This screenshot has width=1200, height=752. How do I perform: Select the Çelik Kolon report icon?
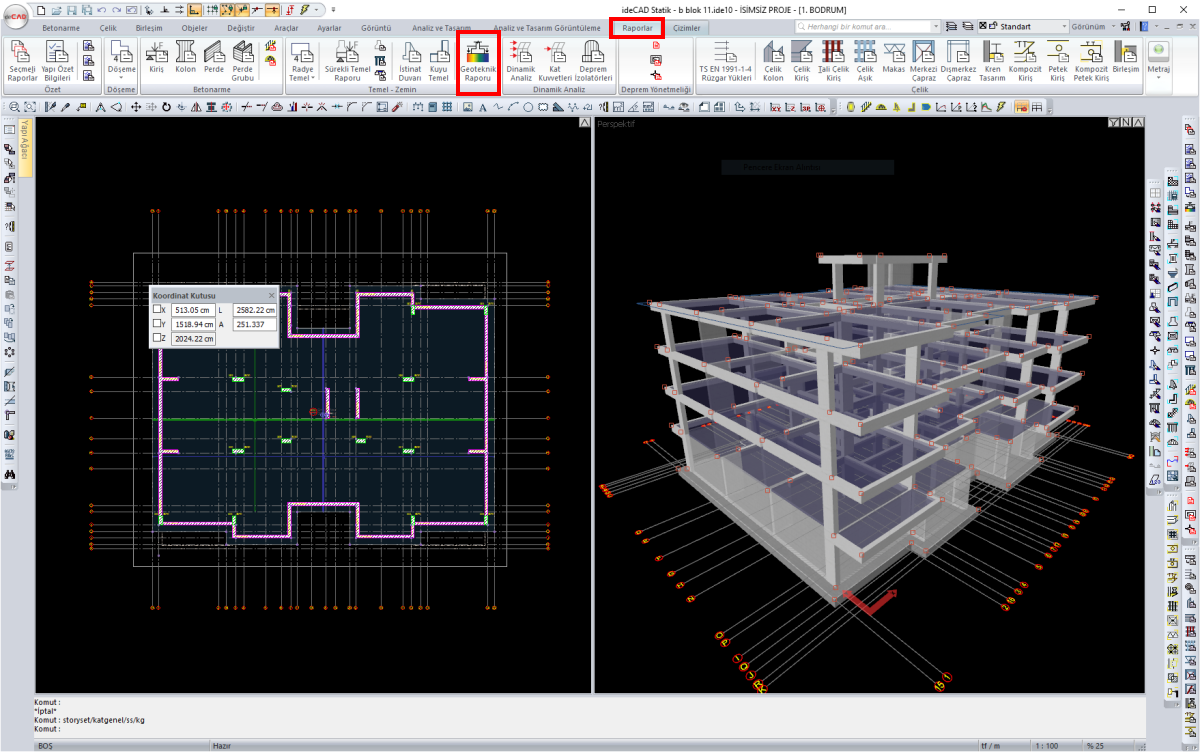(773, 61)
